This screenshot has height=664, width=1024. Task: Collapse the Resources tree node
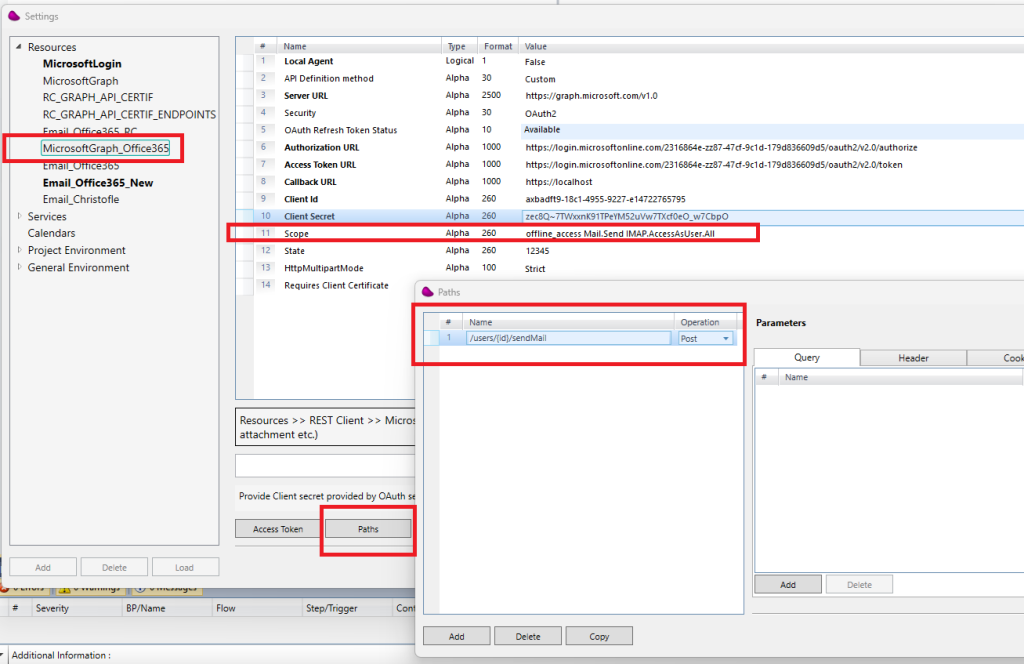click(19, 47)
